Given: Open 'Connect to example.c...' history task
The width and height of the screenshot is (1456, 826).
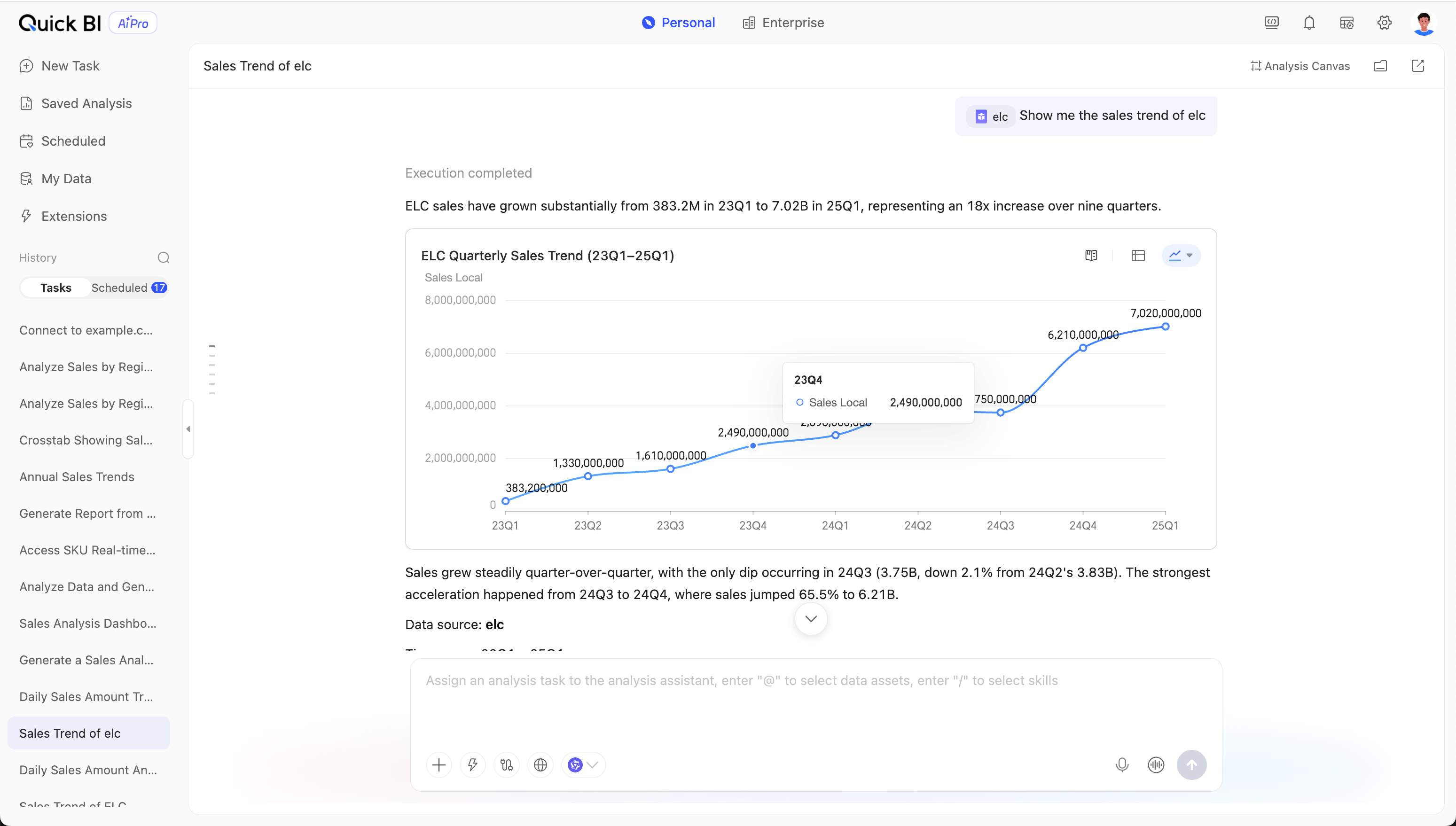Looking at the screenshot, I should 88,330.
